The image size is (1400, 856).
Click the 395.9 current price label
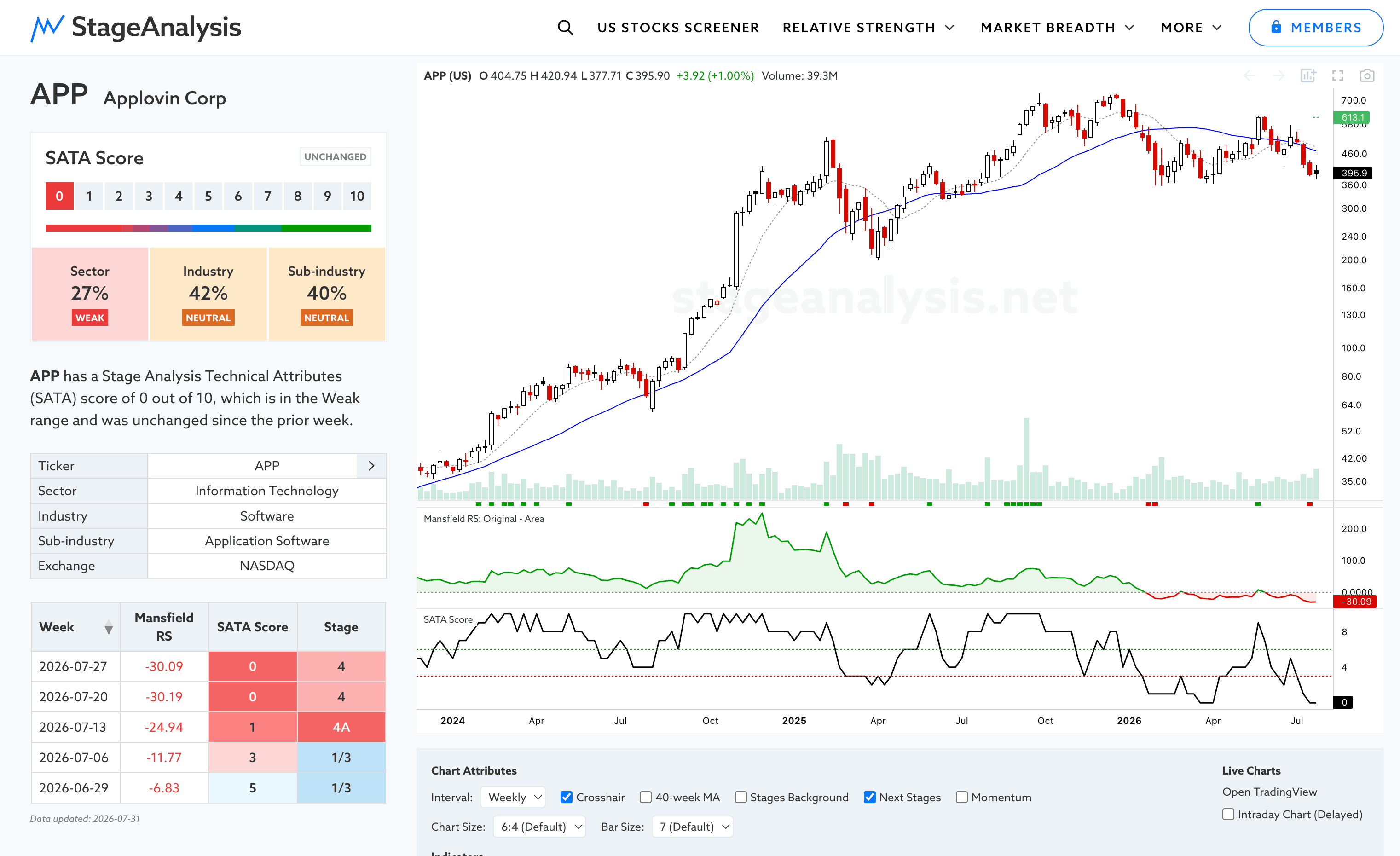(1354, 173)
